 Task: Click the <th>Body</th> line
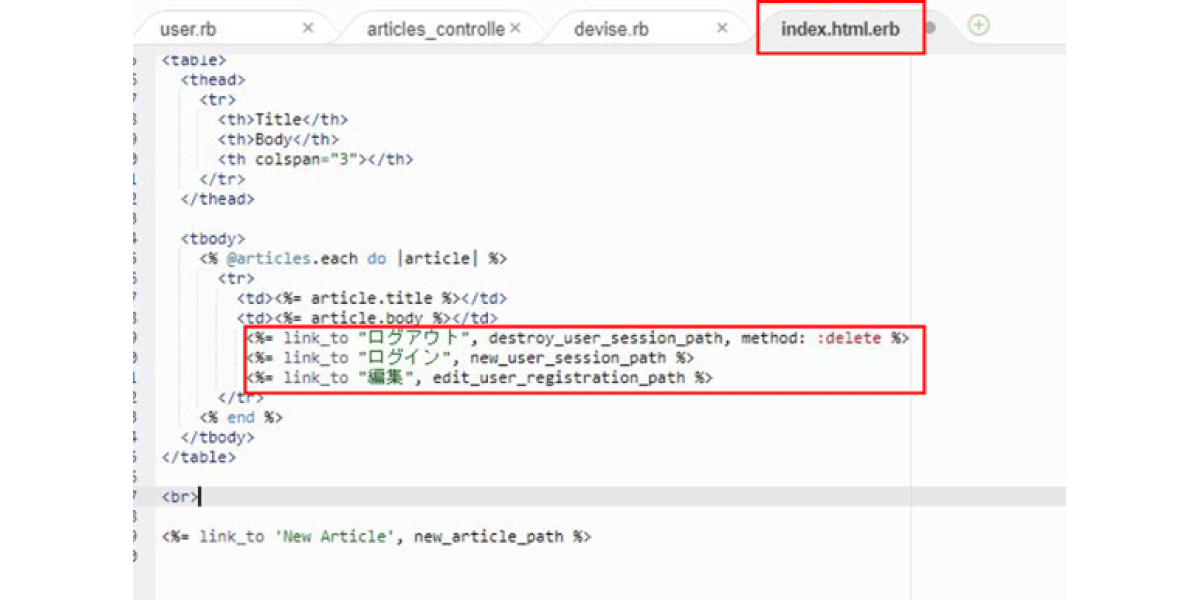pos(279,140)
